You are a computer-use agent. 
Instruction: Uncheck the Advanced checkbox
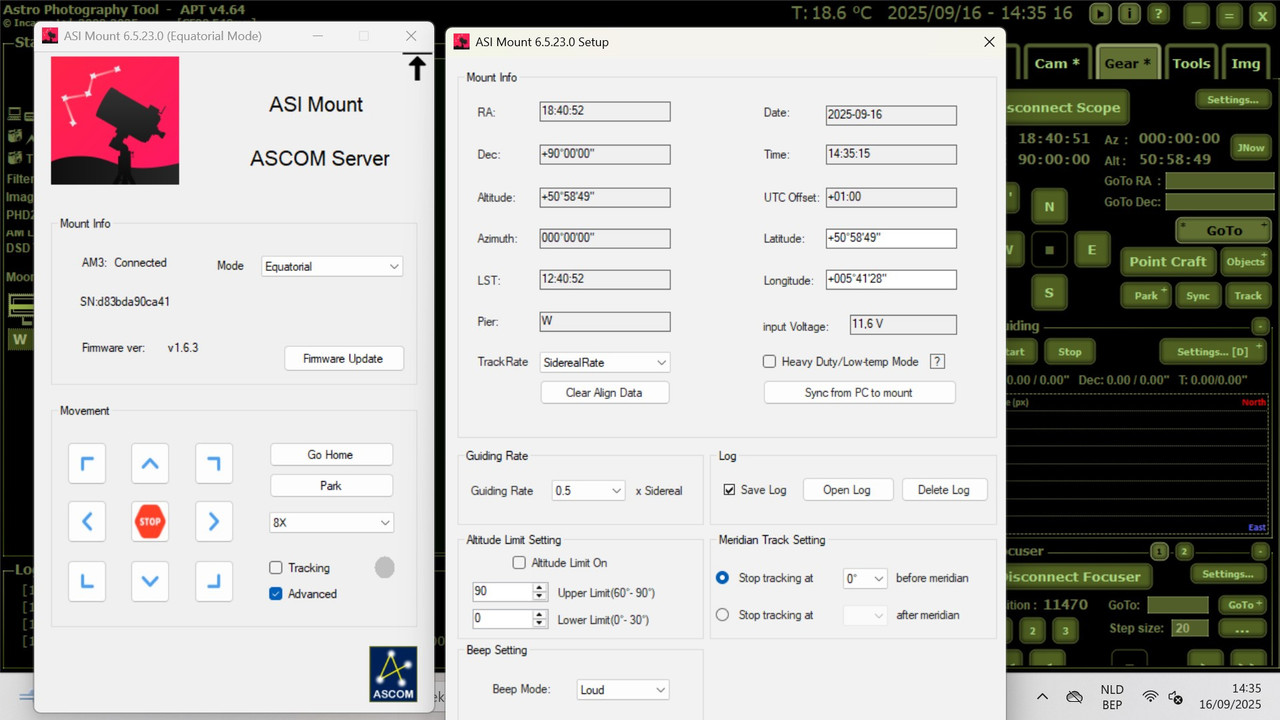(x=276, y=594)
